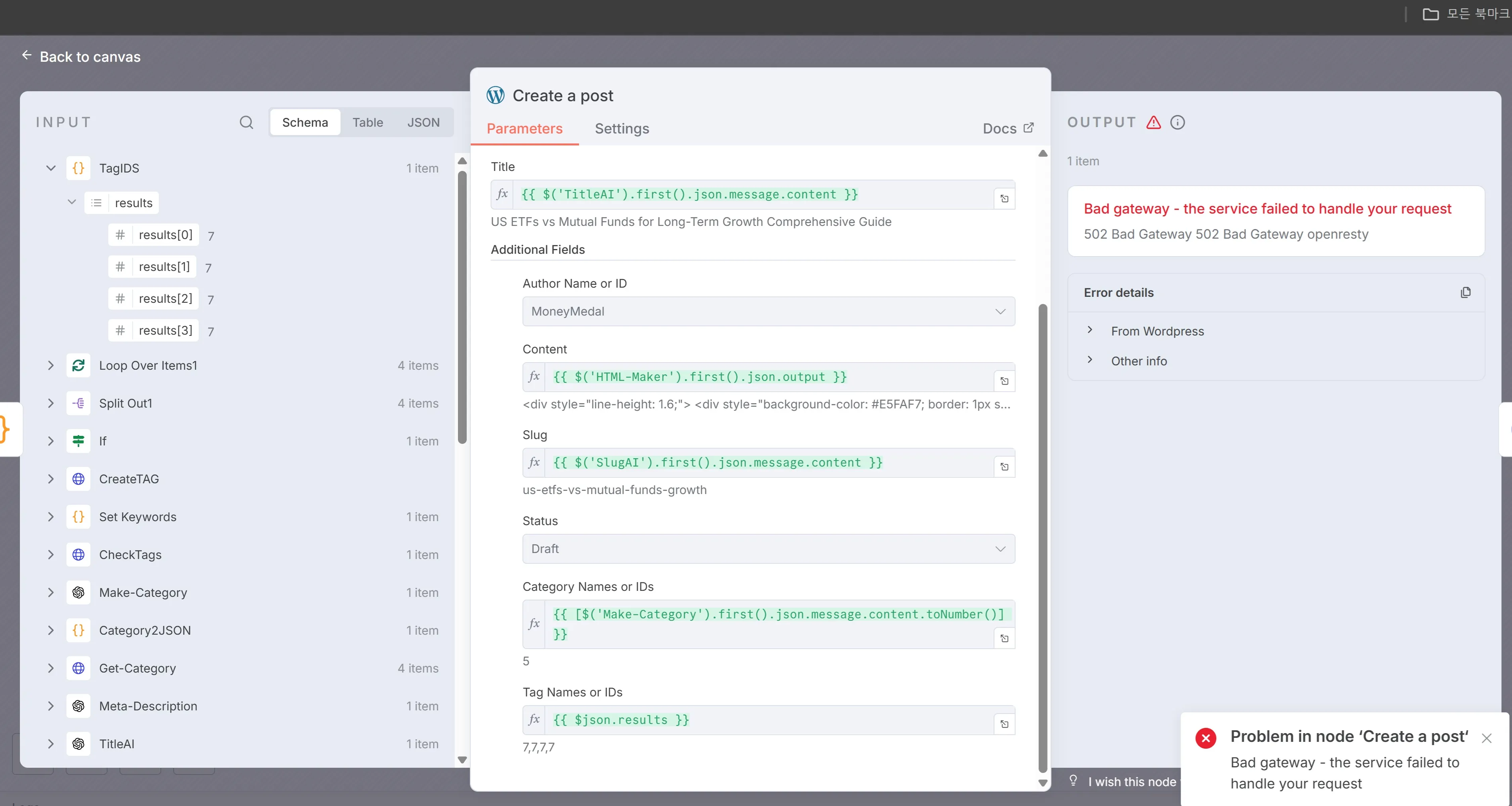Click the output warning triangle icon
The width and height of the screenshot is (1512, 806).
(1153, 122)
